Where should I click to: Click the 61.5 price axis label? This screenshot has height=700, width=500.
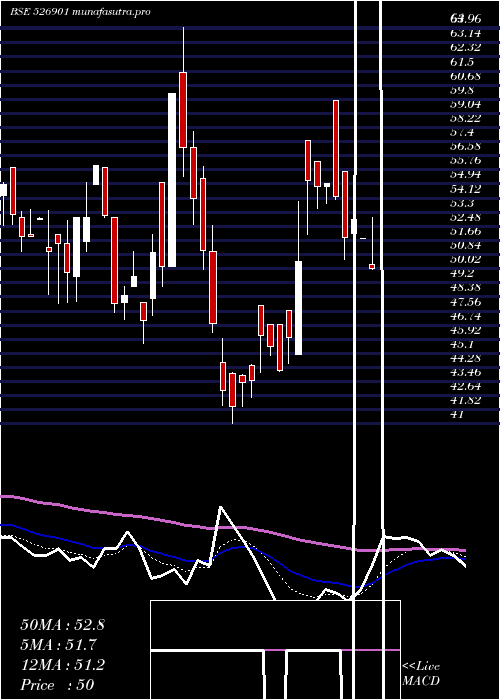(462, 62)
